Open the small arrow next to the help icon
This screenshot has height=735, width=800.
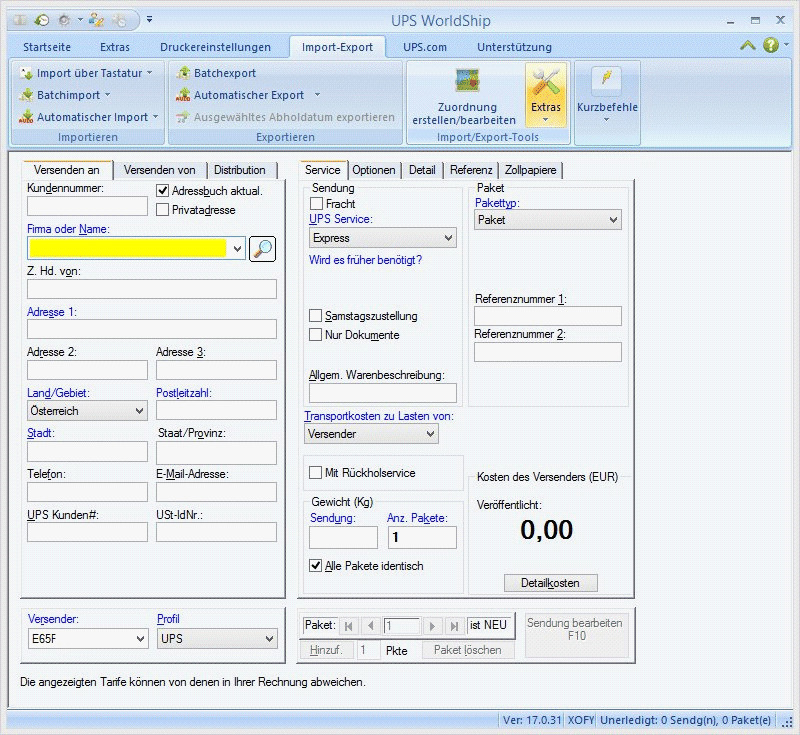[786, 45]
